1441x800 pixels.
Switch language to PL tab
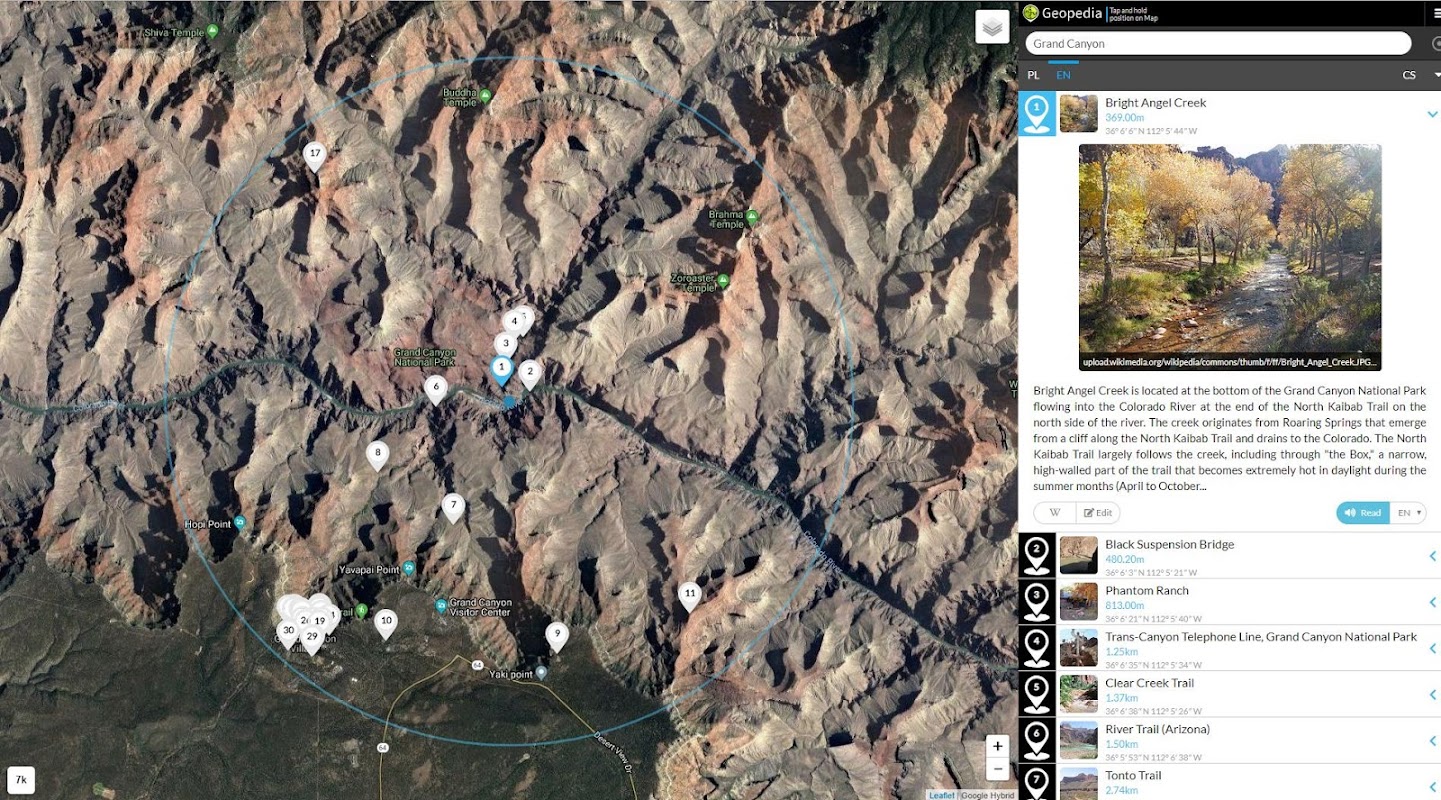point(1033,75)
